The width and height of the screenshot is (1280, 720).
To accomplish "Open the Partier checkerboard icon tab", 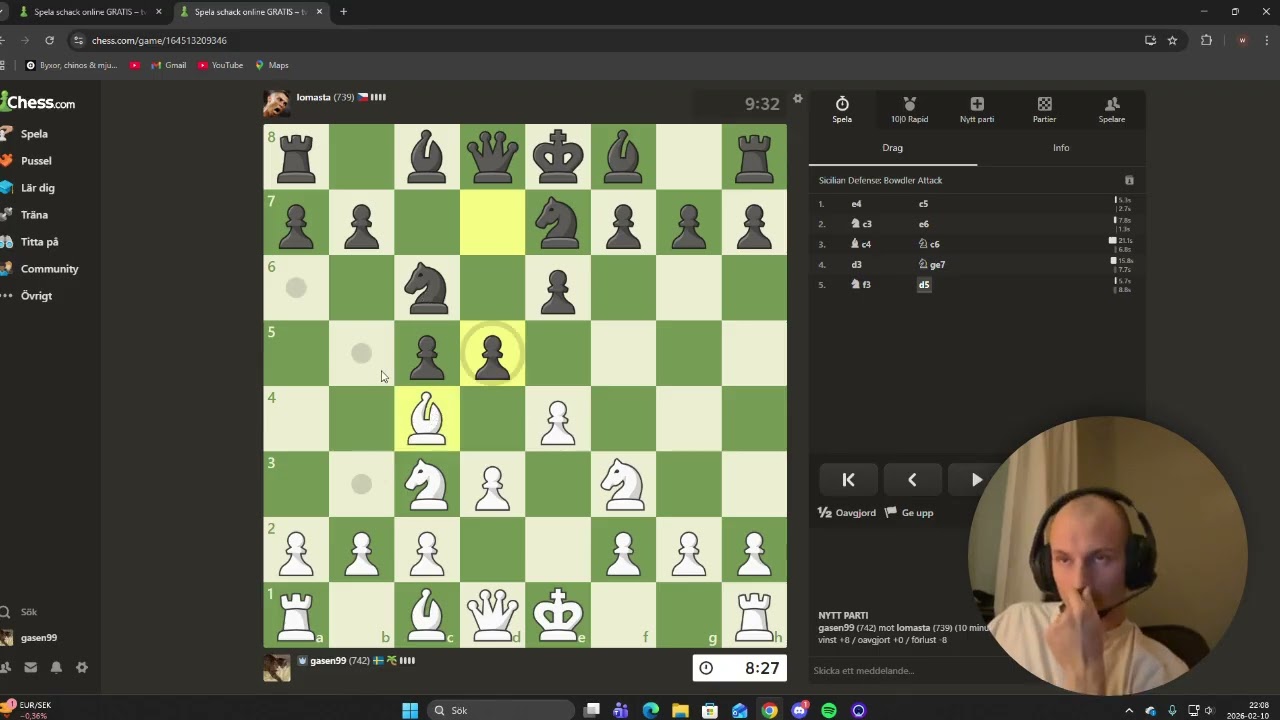I will point(1044,110).
